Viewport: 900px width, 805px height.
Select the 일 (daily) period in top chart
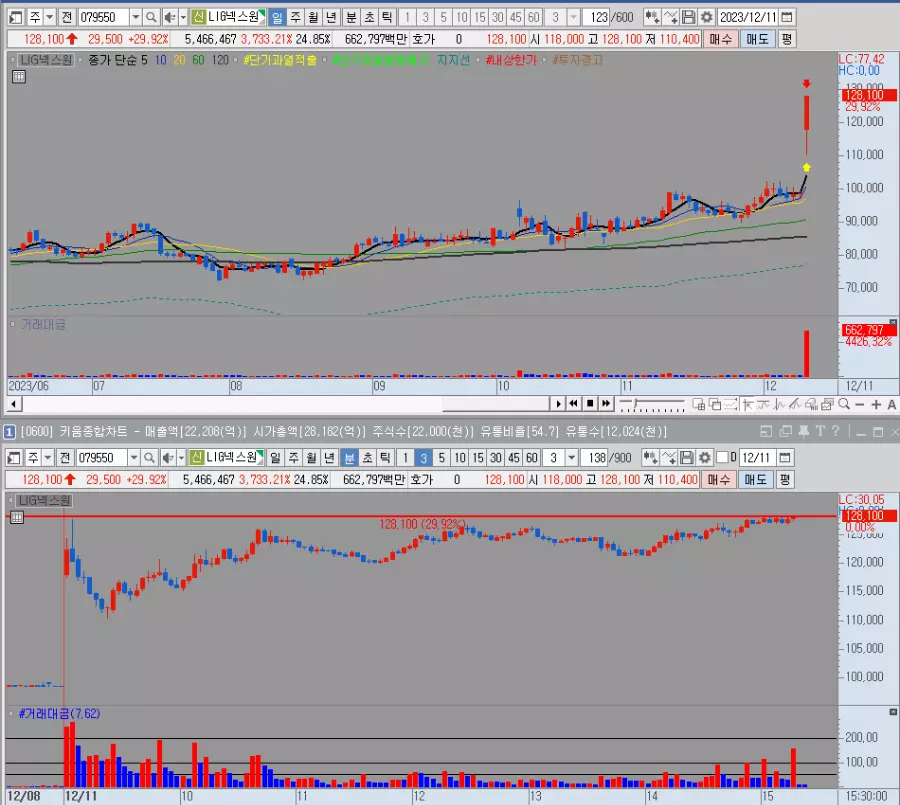277,17
